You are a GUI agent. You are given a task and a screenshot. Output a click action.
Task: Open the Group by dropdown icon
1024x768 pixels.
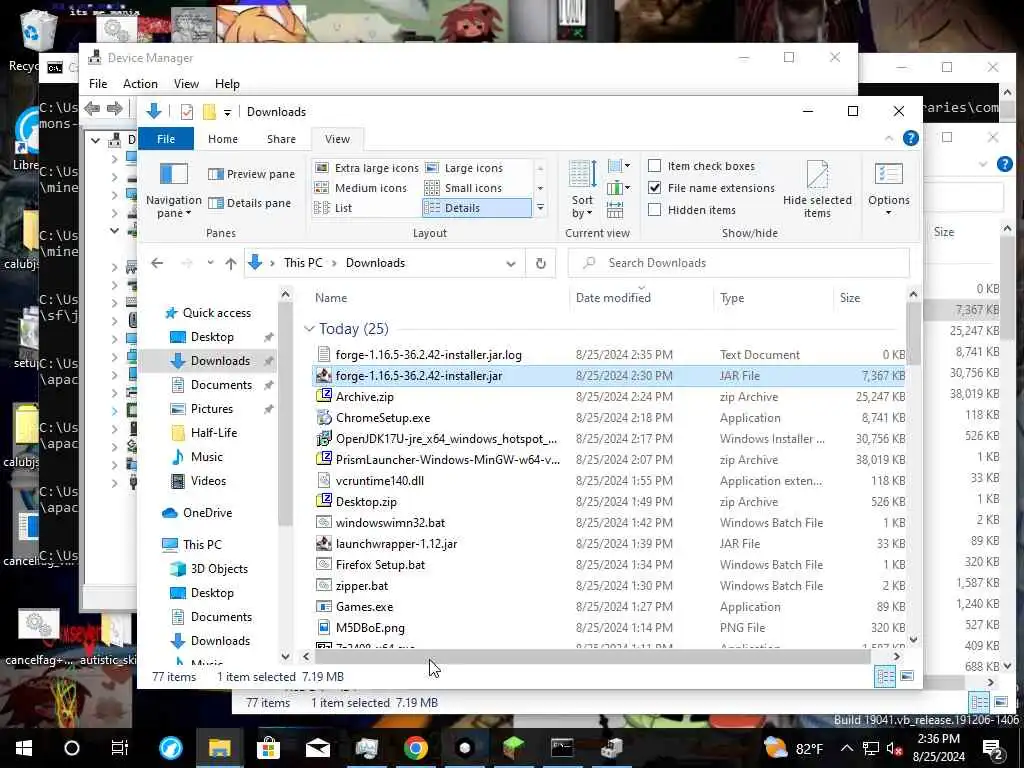click(618, 166)
